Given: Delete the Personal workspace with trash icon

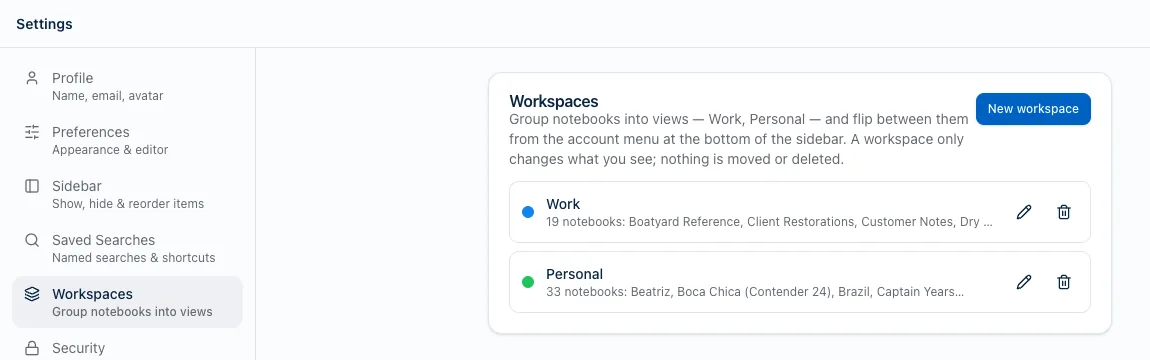Looking at the screenshot, I should pos(1063,282).
